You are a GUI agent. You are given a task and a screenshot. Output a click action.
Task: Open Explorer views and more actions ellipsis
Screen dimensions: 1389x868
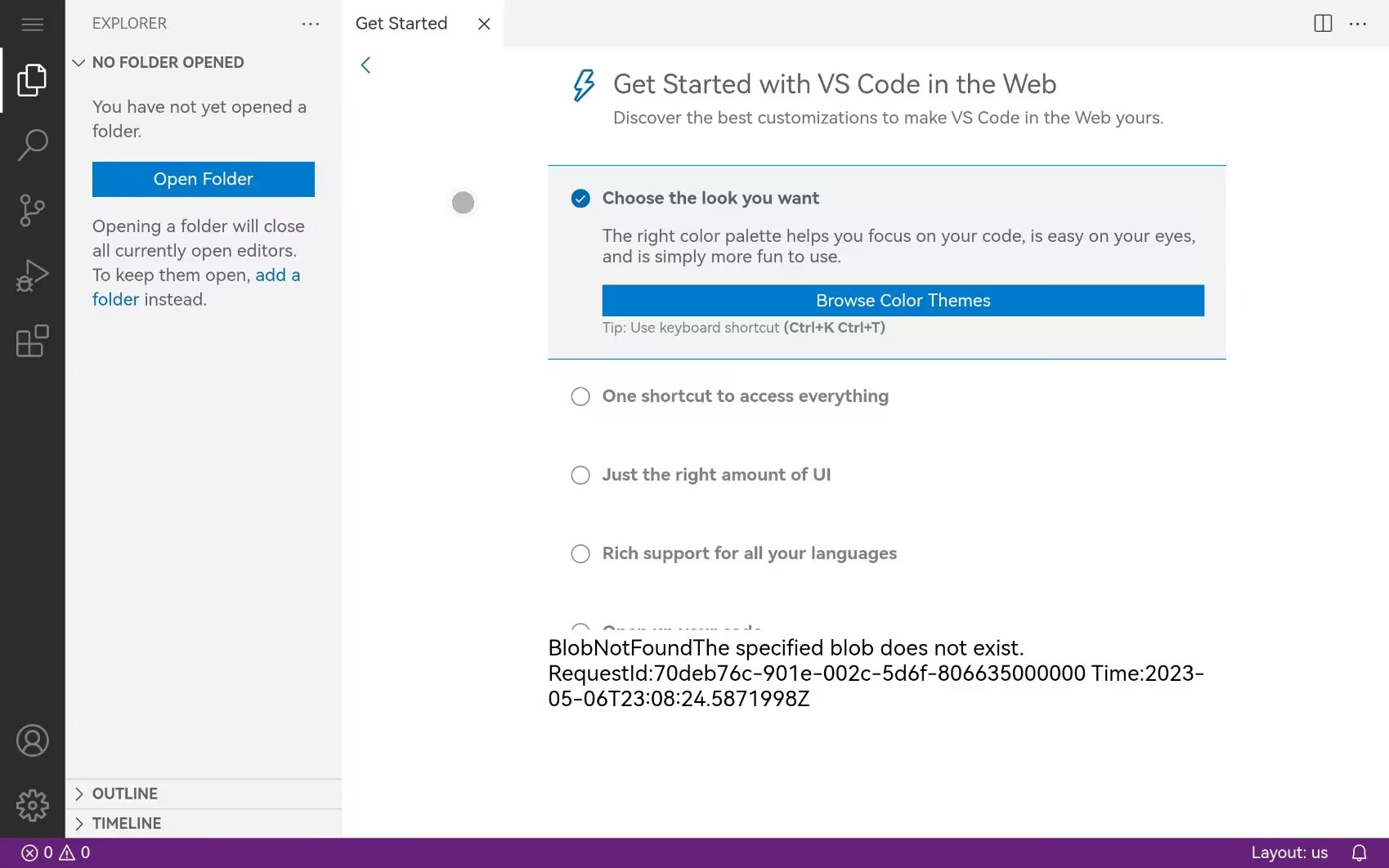pos(311,24)
